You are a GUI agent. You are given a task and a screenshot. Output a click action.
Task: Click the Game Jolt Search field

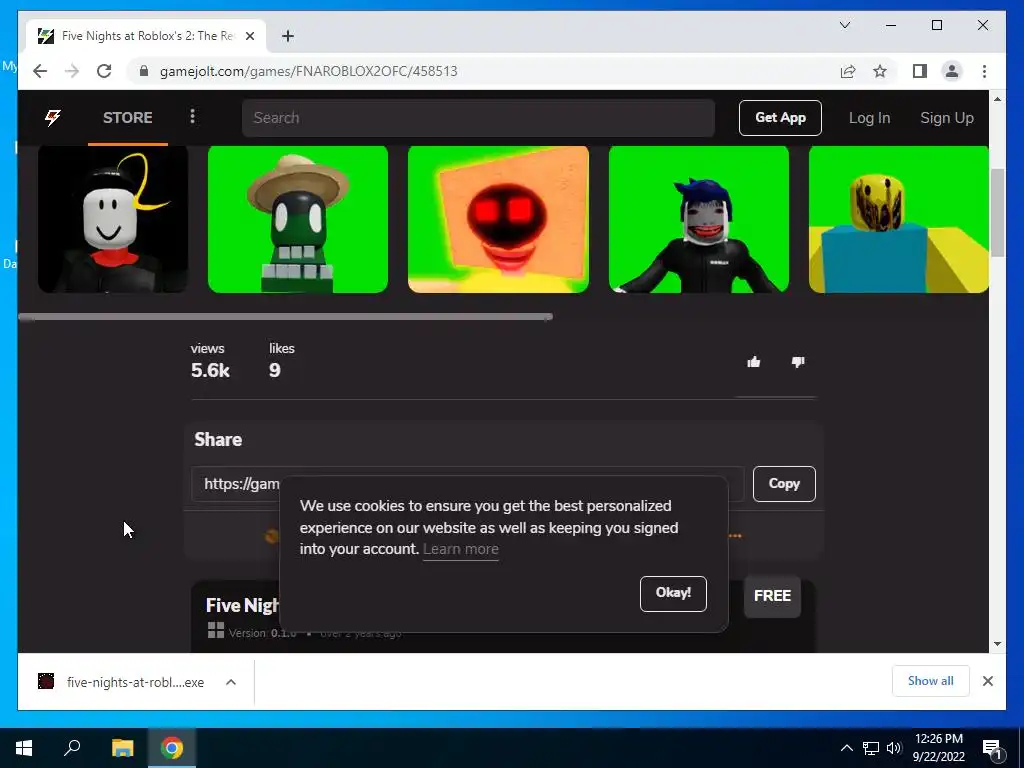pos(478,118)
